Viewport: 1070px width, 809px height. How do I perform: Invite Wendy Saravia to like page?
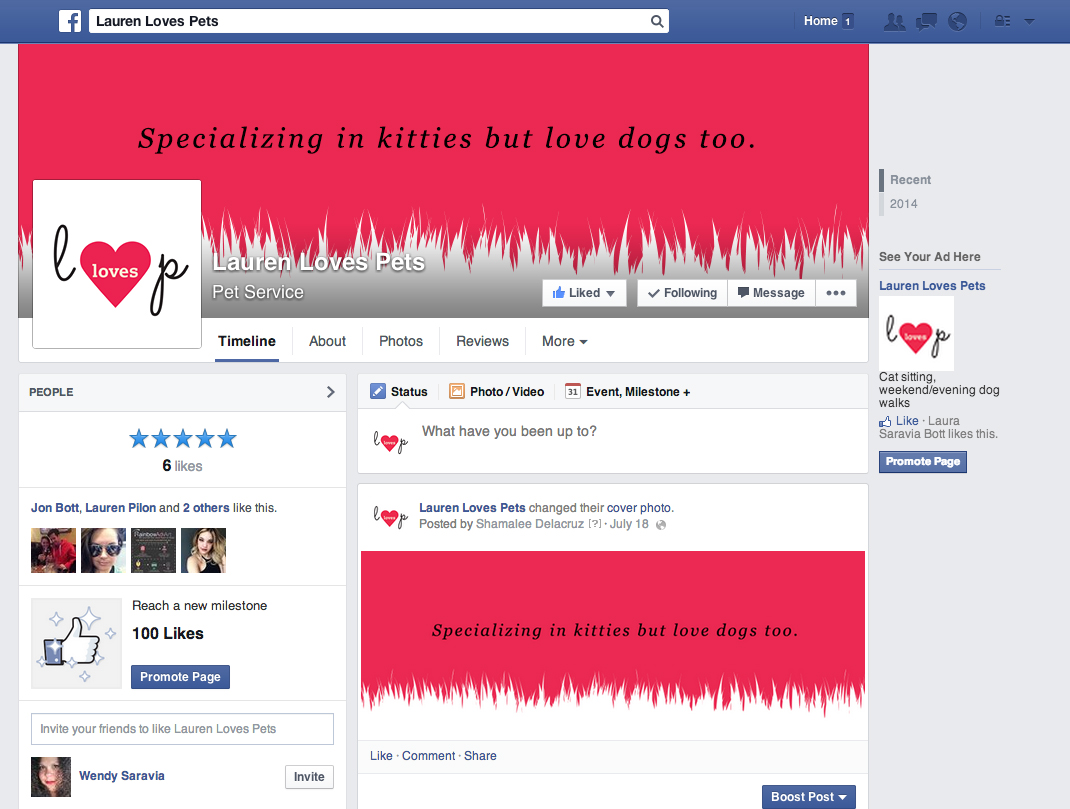click(309, 777)
